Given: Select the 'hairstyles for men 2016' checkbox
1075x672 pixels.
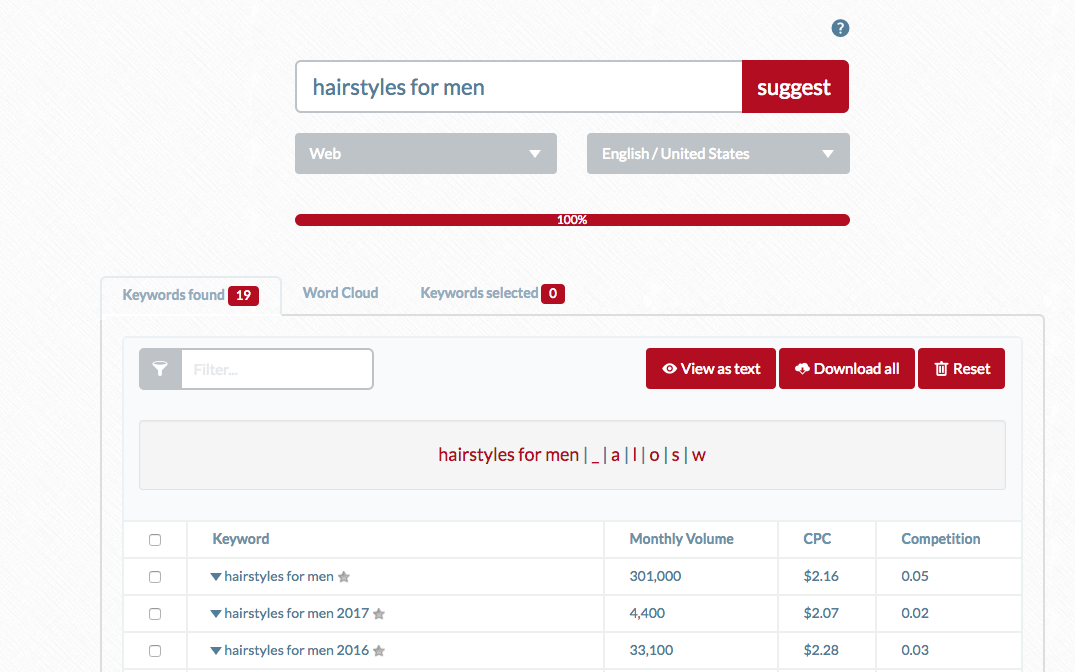Looking at the screenshot, I should click(x=155, y=651).
